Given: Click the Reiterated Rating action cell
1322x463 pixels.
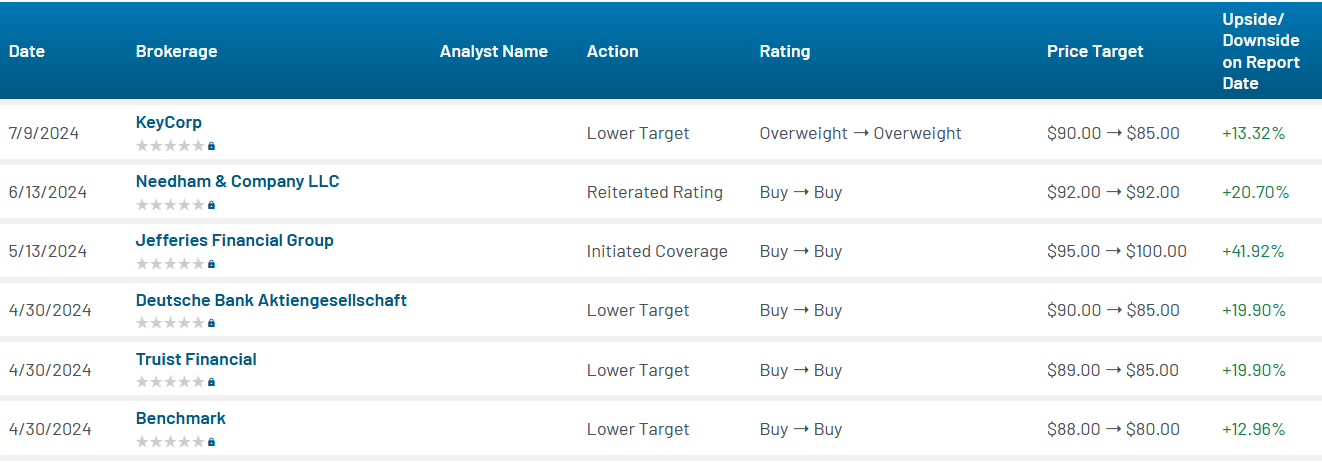Looking at the screenshot, I should [x=655, y=192].
